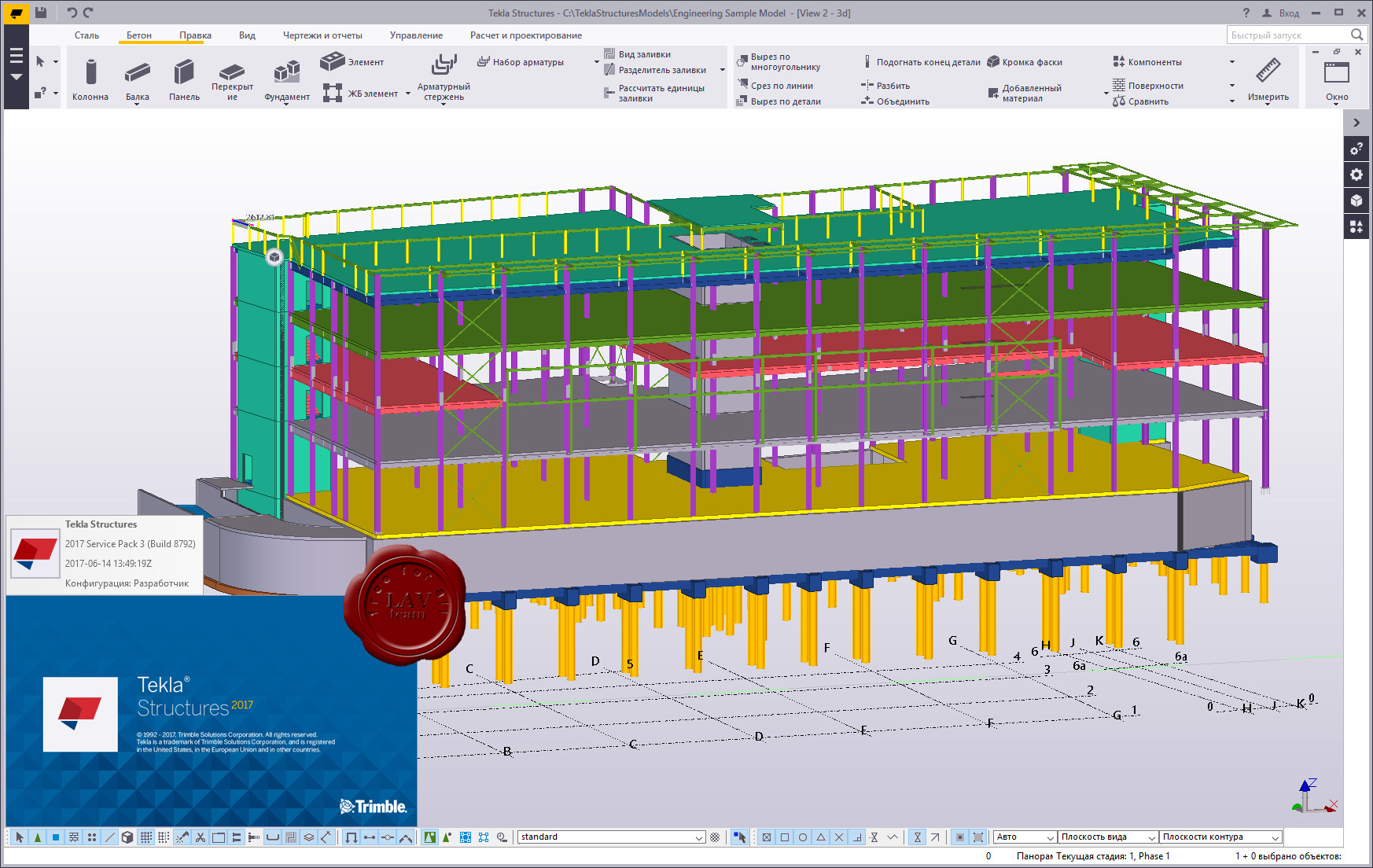Viewport: 1373px width, 868px height.
Task: Toggle select points four dots switch
Action: click(92, 837)
